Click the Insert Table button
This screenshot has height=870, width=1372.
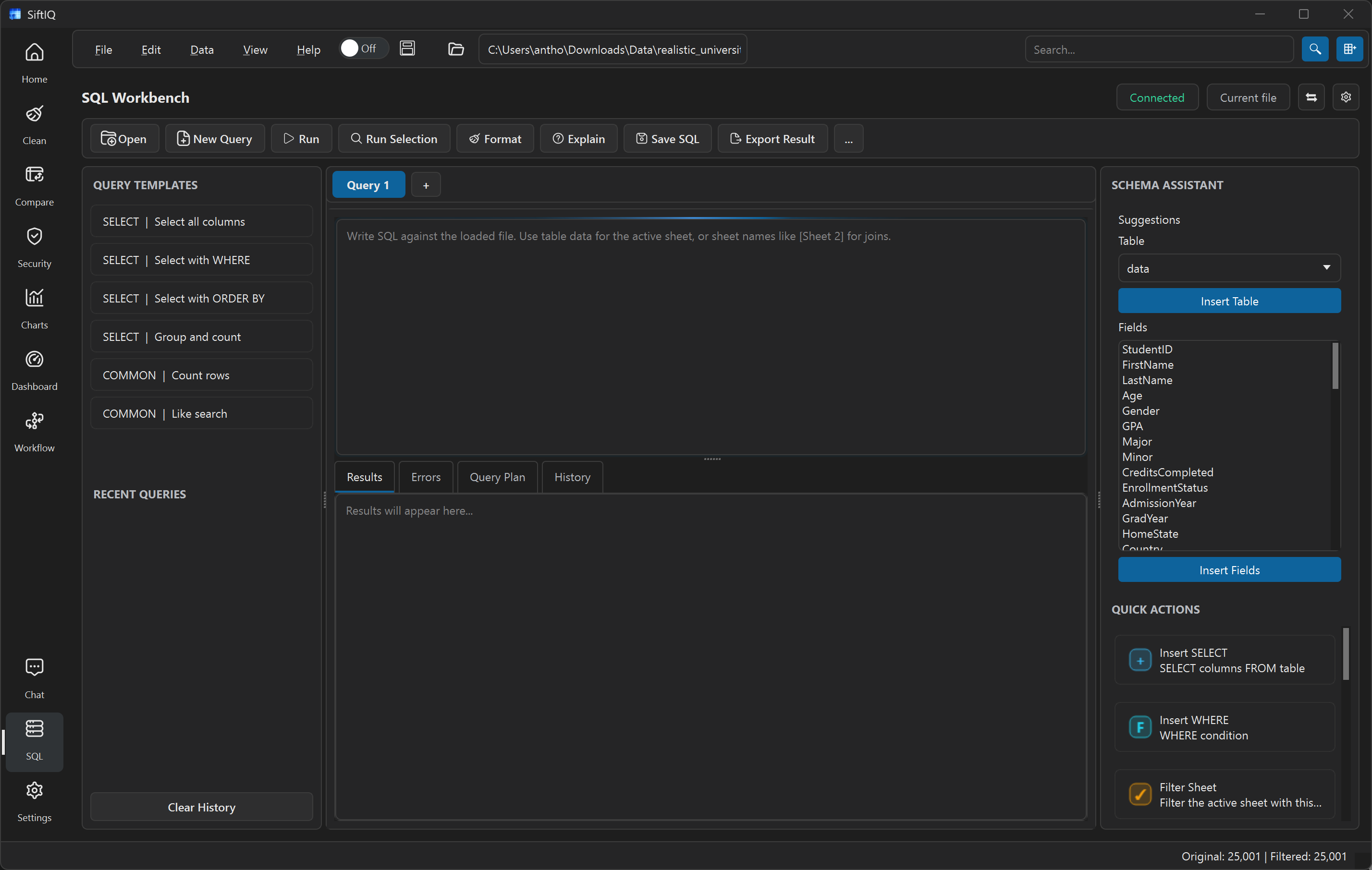pyautogui.click(x=1229, y=301)
